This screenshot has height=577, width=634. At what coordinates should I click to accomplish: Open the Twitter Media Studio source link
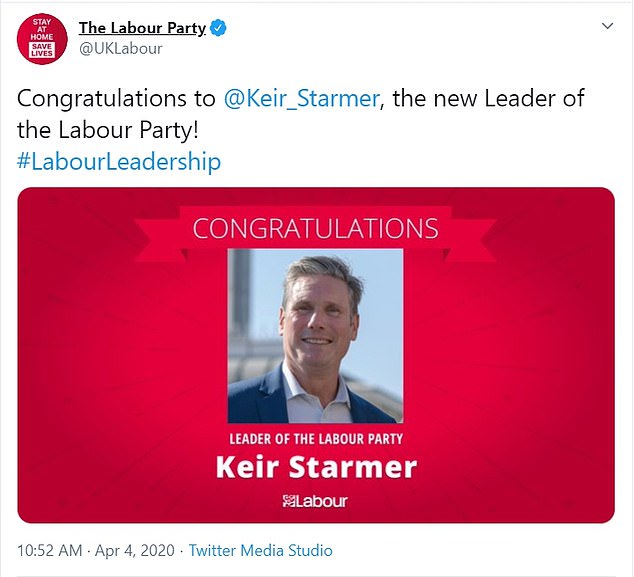[261, 550]
